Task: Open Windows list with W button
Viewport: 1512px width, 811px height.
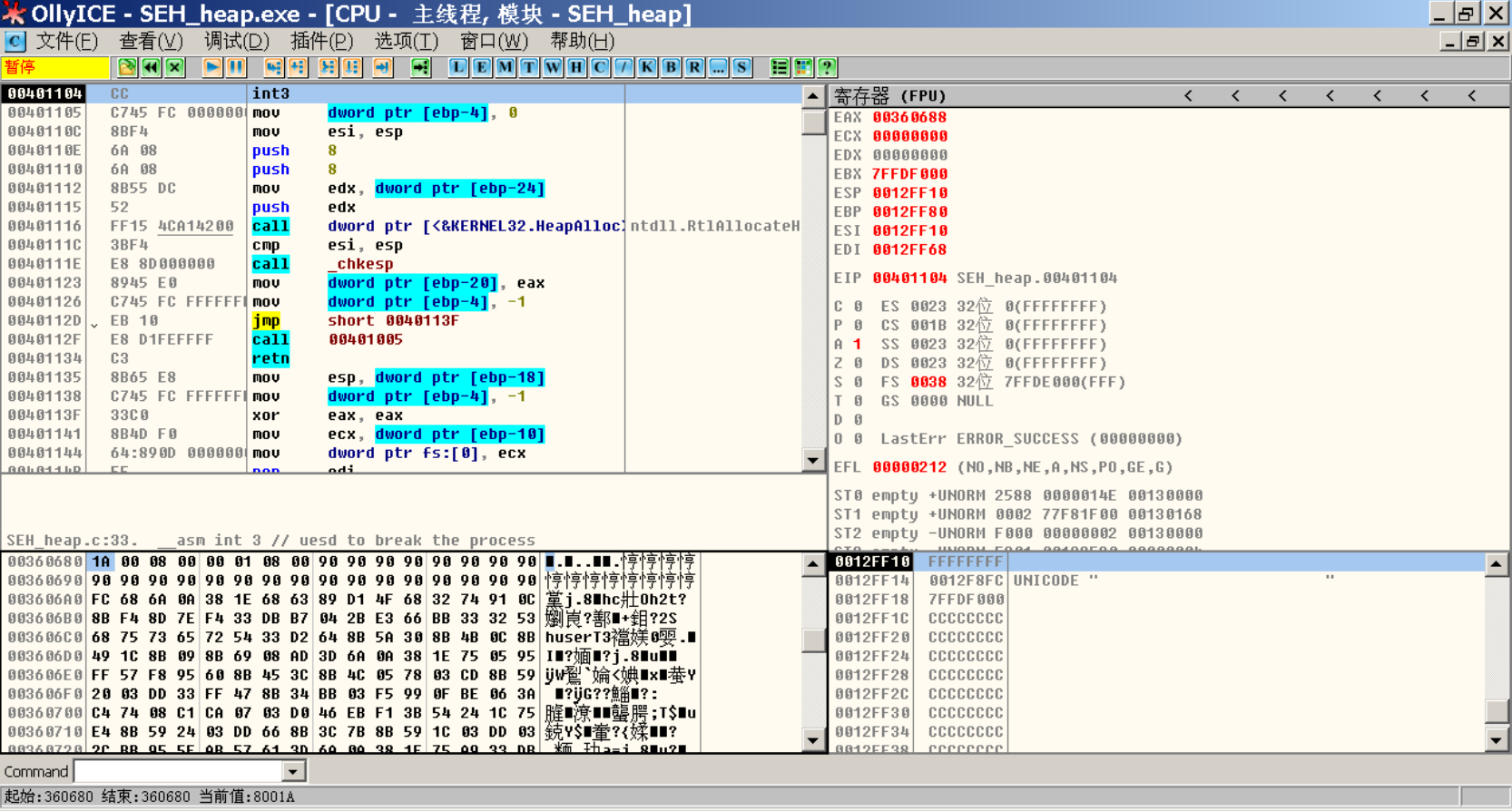Action: [x=553, y=67]
